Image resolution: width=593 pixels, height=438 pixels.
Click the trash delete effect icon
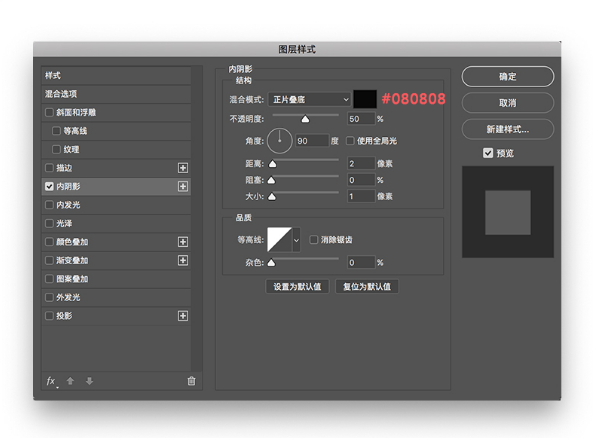point(191,381)
